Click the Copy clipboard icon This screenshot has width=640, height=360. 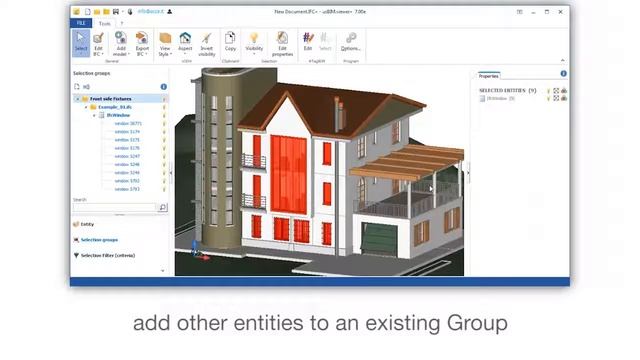(230, 38)
